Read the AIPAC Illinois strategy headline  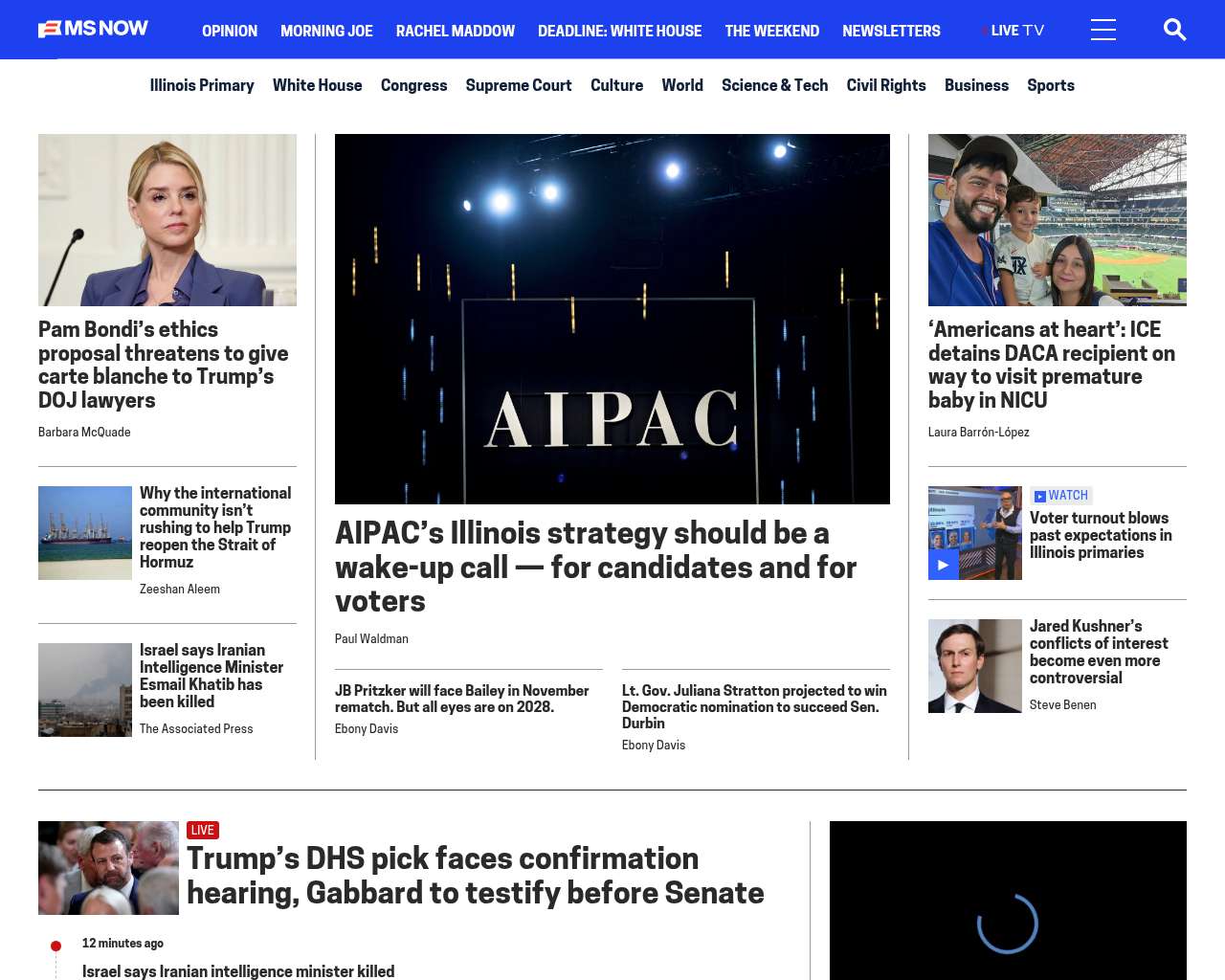tap(595, 567)
